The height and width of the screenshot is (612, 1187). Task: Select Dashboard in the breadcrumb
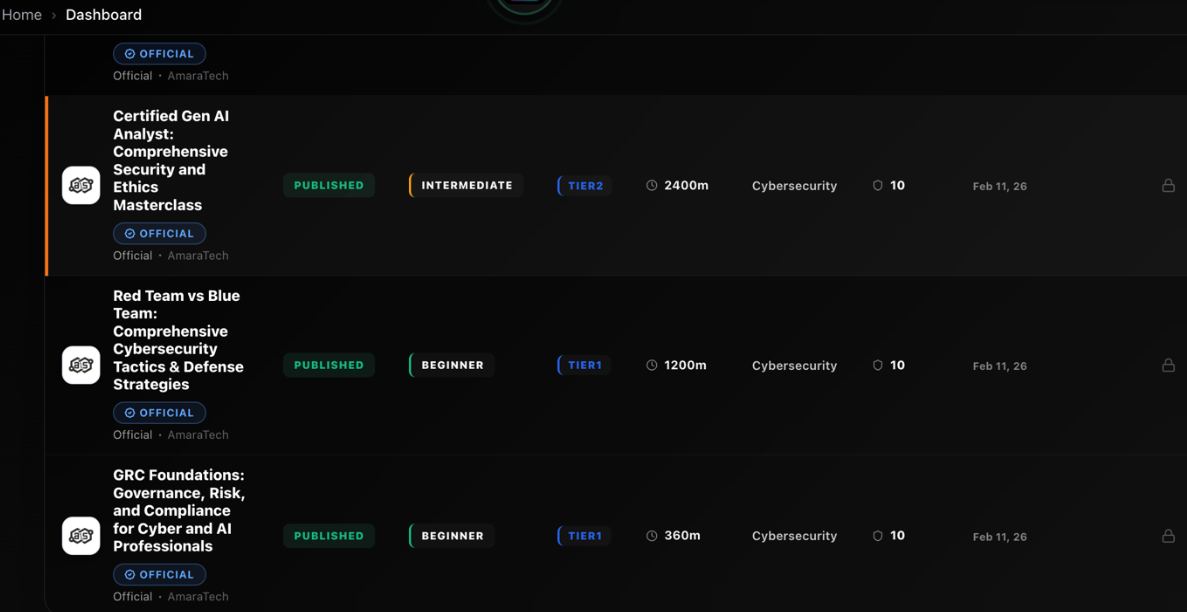click(103, 15)
